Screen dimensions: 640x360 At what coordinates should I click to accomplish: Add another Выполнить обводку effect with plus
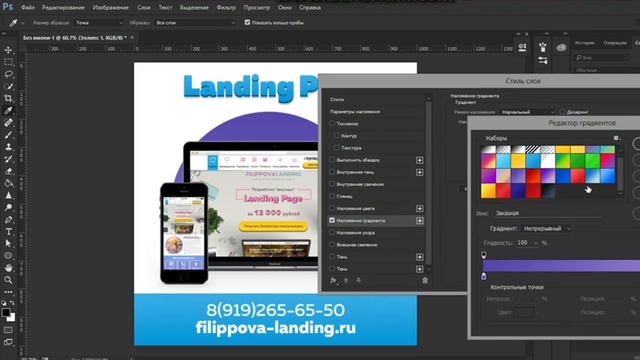point(419,160)
